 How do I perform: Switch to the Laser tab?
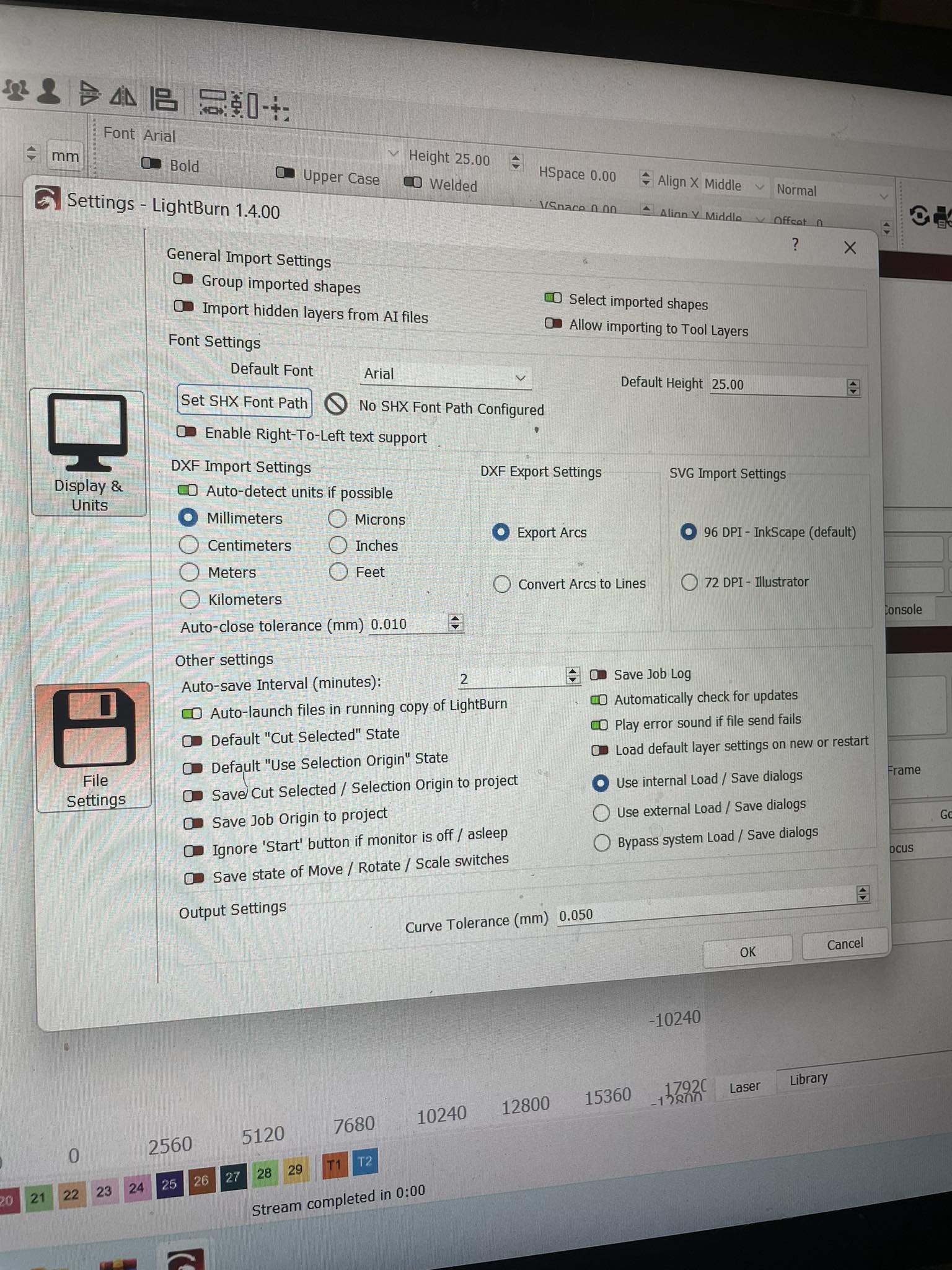[x=744, y=1087]
